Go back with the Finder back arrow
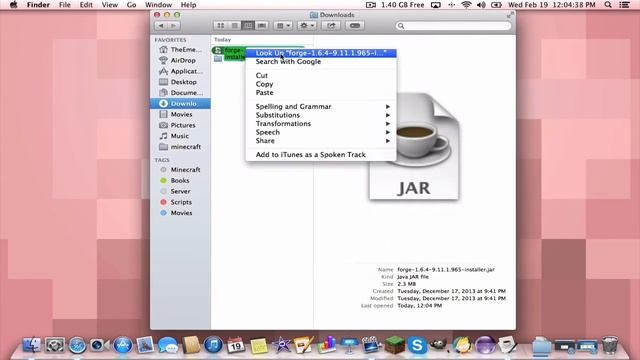Viewport: 640px width, 360px height. tap(161, 26)
